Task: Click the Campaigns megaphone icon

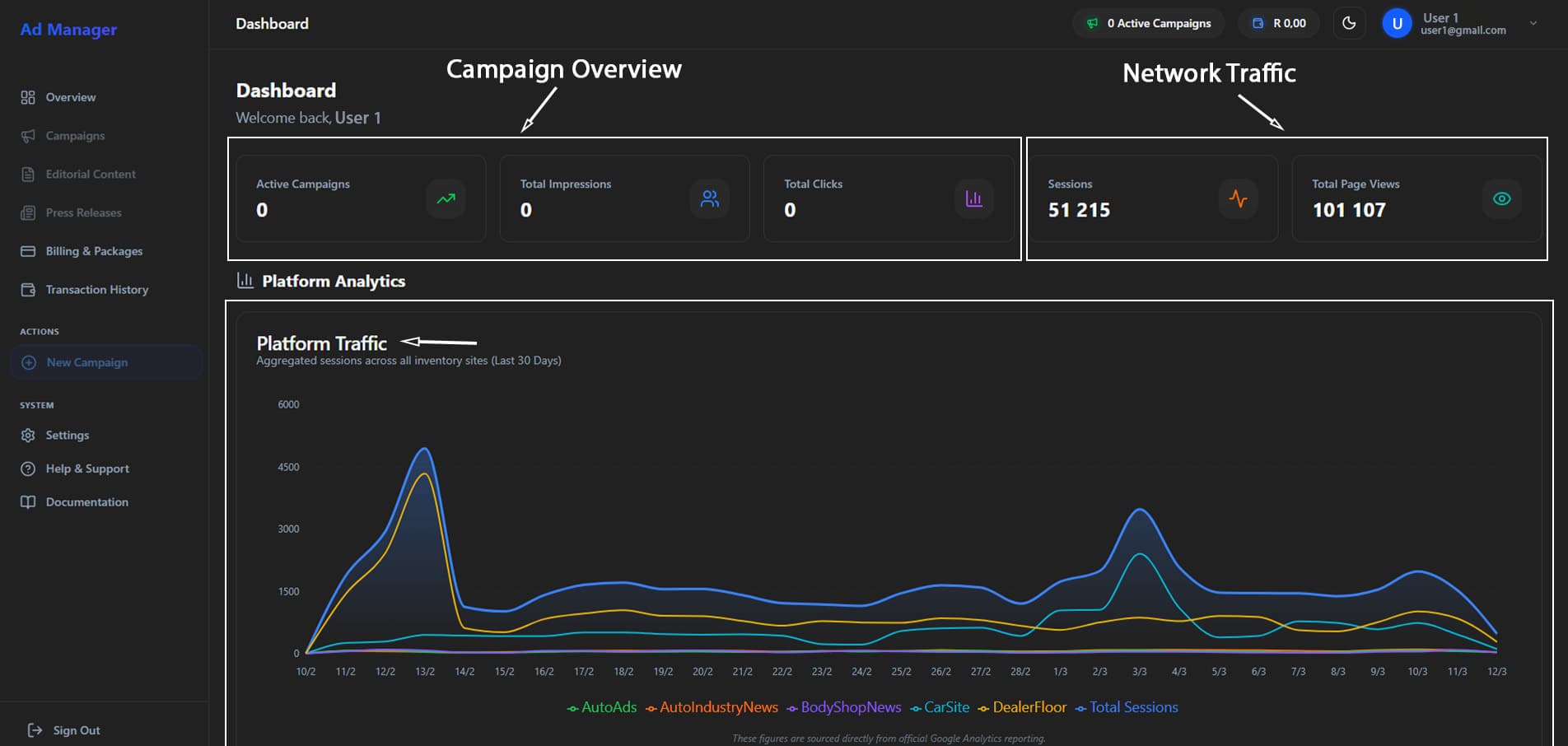Action: [27, 135]
